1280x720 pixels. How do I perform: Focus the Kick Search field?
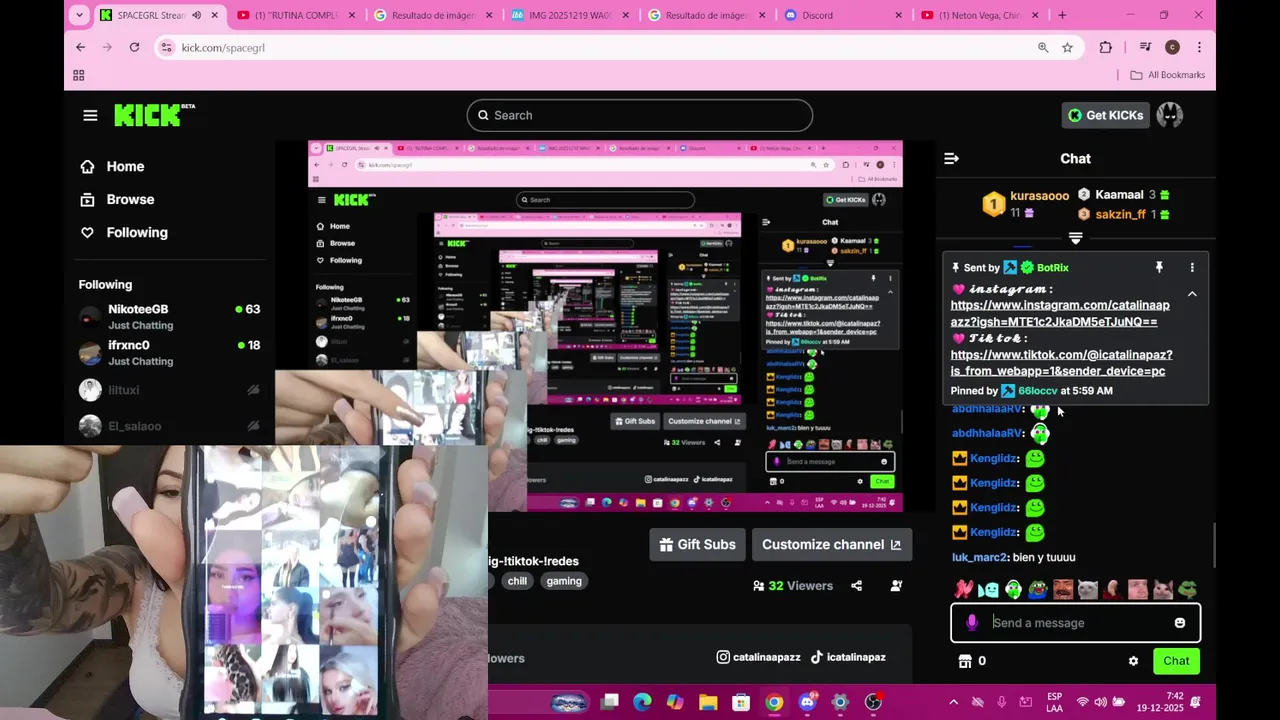tap(640, 115)
